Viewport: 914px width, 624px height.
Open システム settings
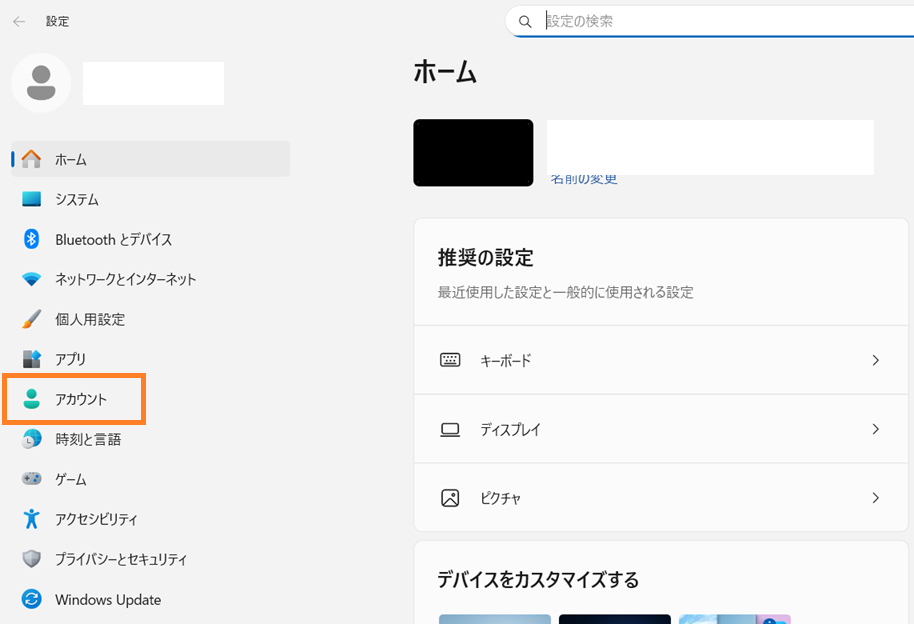[150, 199]
